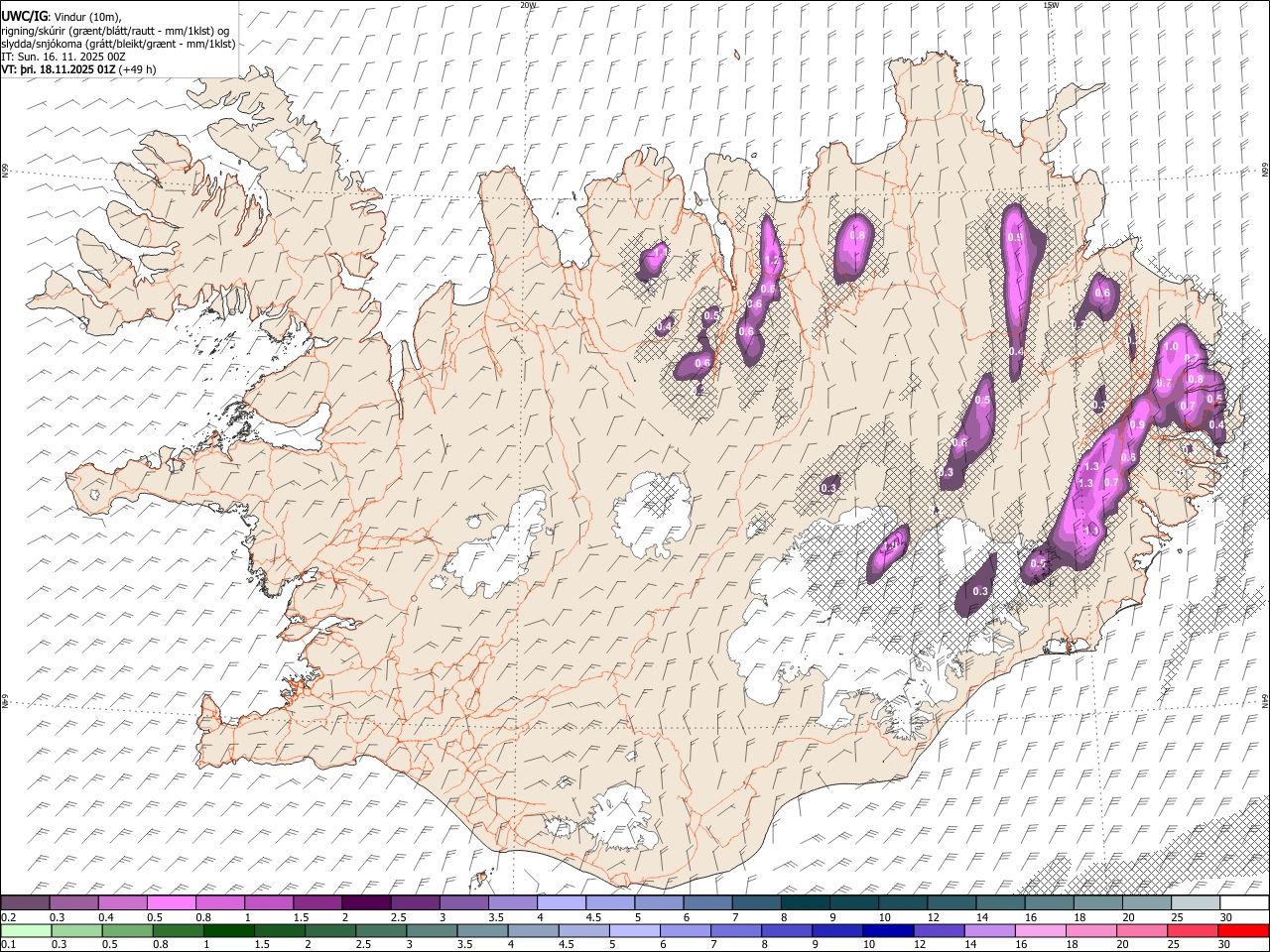Click the IT: Sun. 16. 11. 2025 00Z line
This screenshot has width=1270, height=952.
[x=63, y=58]
